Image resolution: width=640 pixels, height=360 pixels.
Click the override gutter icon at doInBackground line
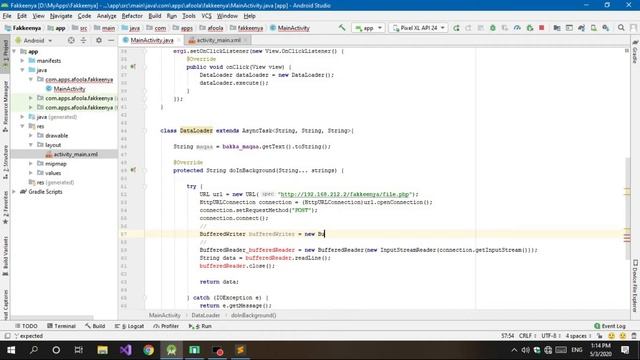pos(133,170)
